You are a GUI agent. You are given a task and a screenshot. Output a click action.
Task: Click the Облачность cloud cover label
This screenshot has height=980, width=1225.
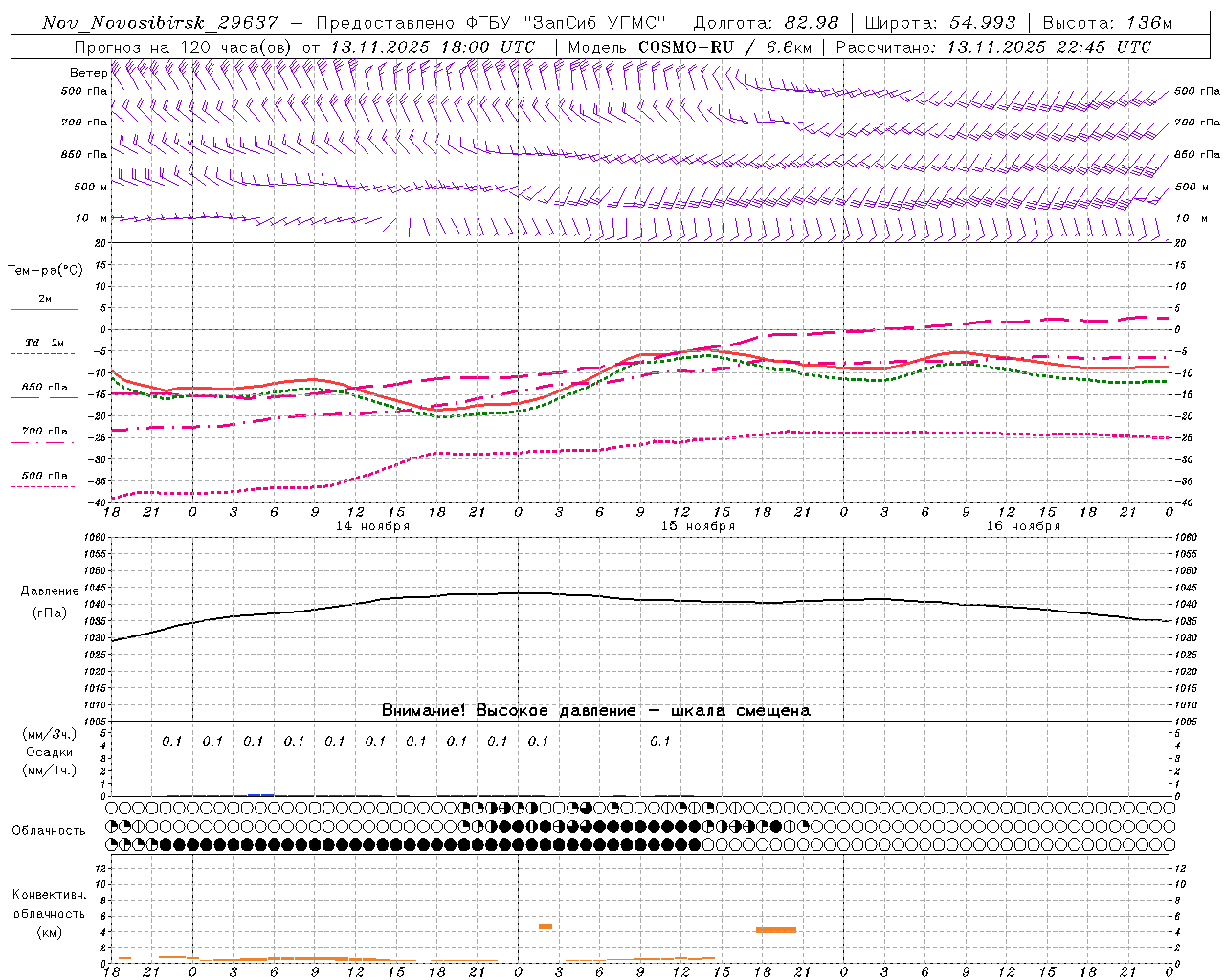[49, 830]
